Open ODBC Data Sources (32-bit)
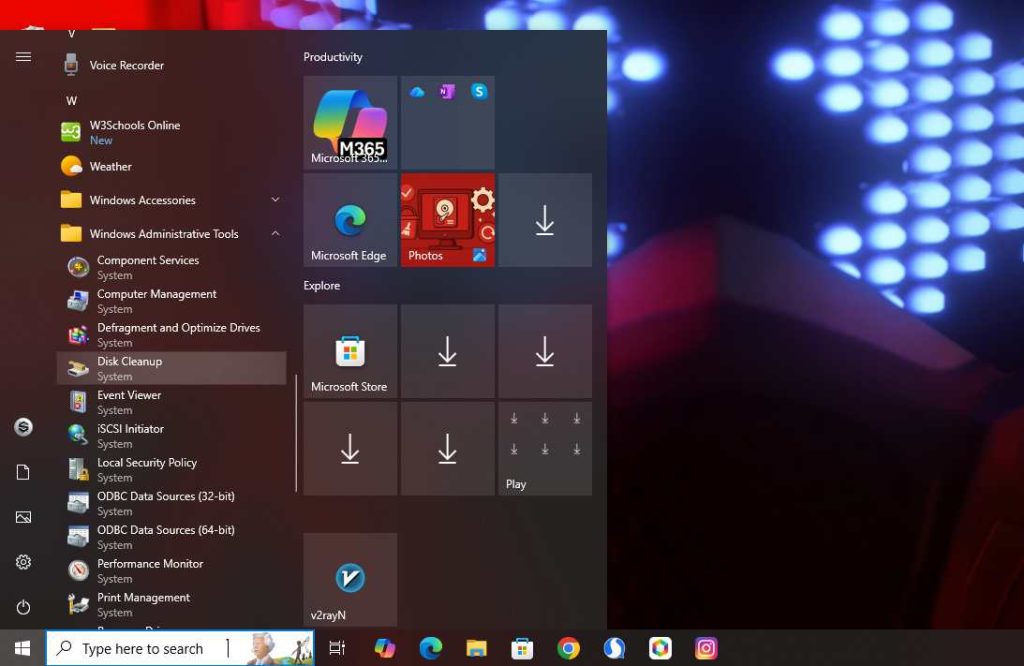 click(171, 503)
